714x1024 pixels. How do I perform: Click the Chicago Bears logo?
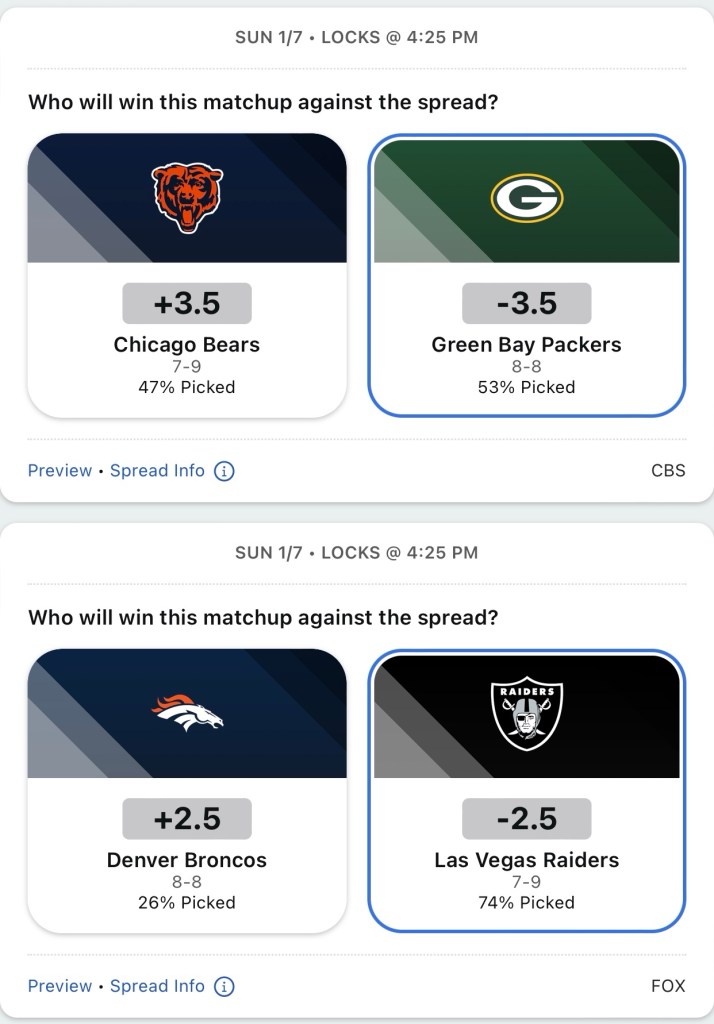(x=187, y=198)
